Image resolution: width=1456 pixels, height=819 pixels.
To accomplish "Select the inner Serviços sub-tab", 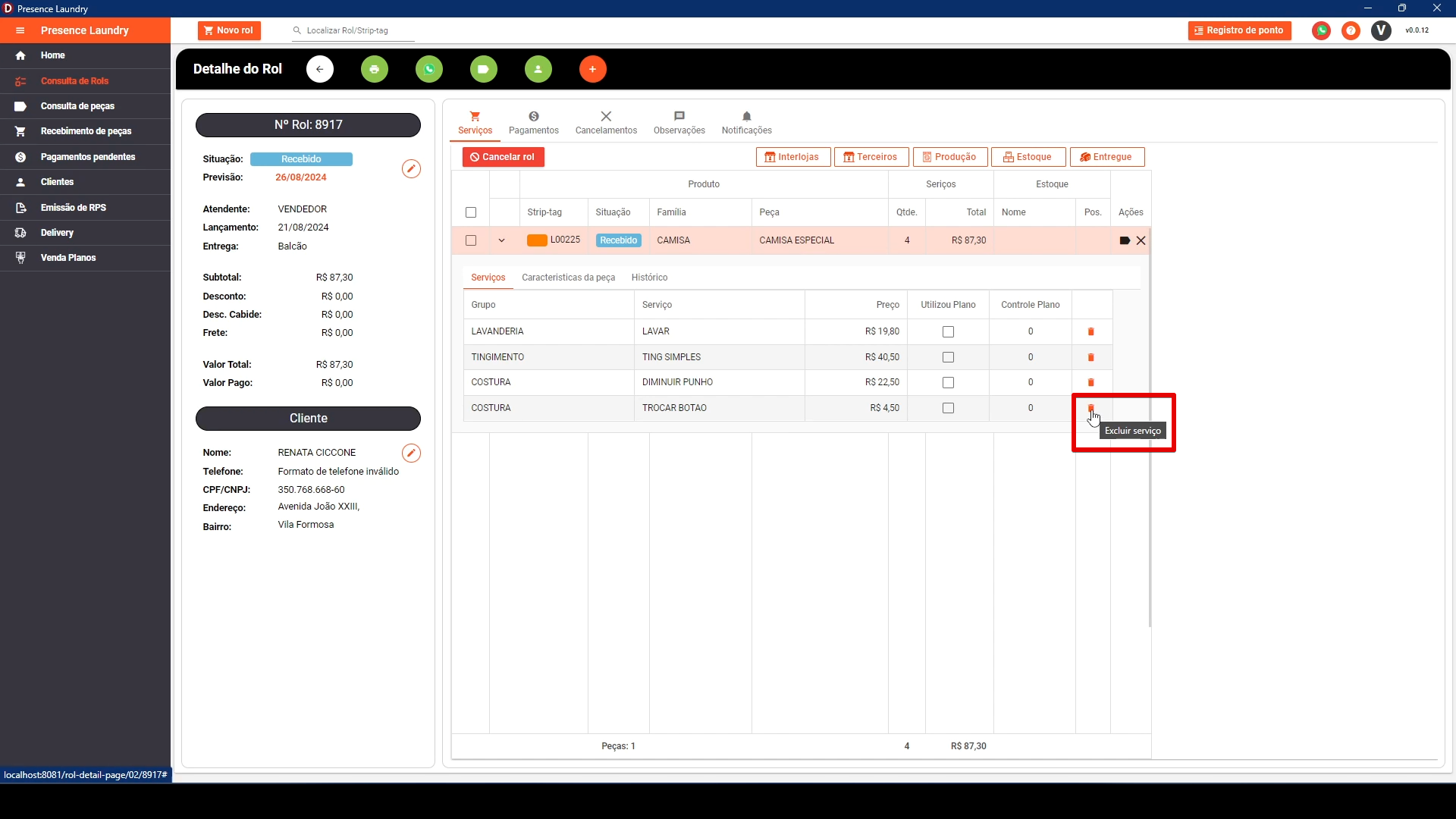I will coord(488,278).
